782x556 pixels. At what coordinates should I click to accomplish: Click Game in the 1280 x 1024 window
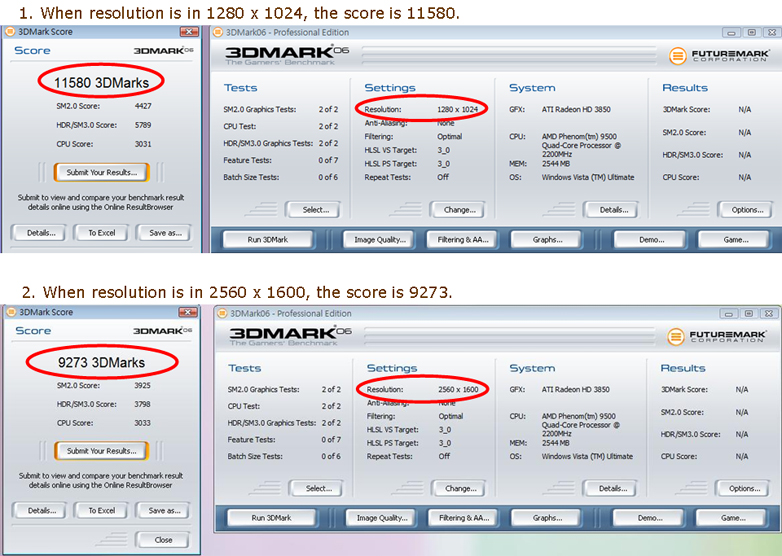pyautogui.click(x=735, y=240)
